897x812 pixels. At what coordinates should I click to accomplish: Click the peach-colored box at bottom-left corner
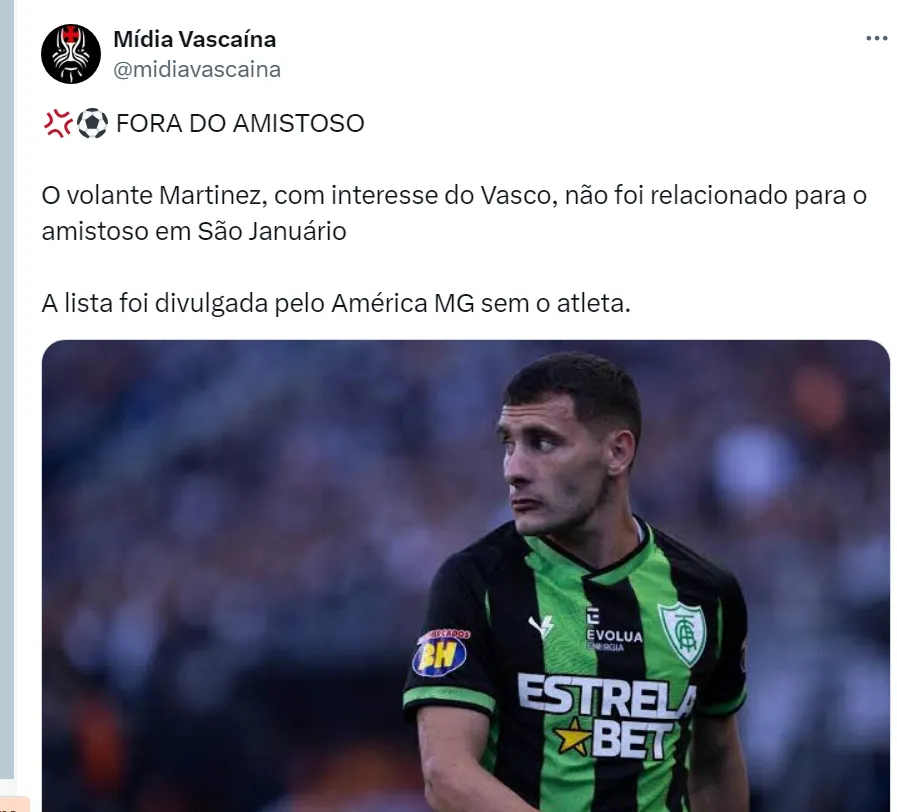[x=14, y=804]
